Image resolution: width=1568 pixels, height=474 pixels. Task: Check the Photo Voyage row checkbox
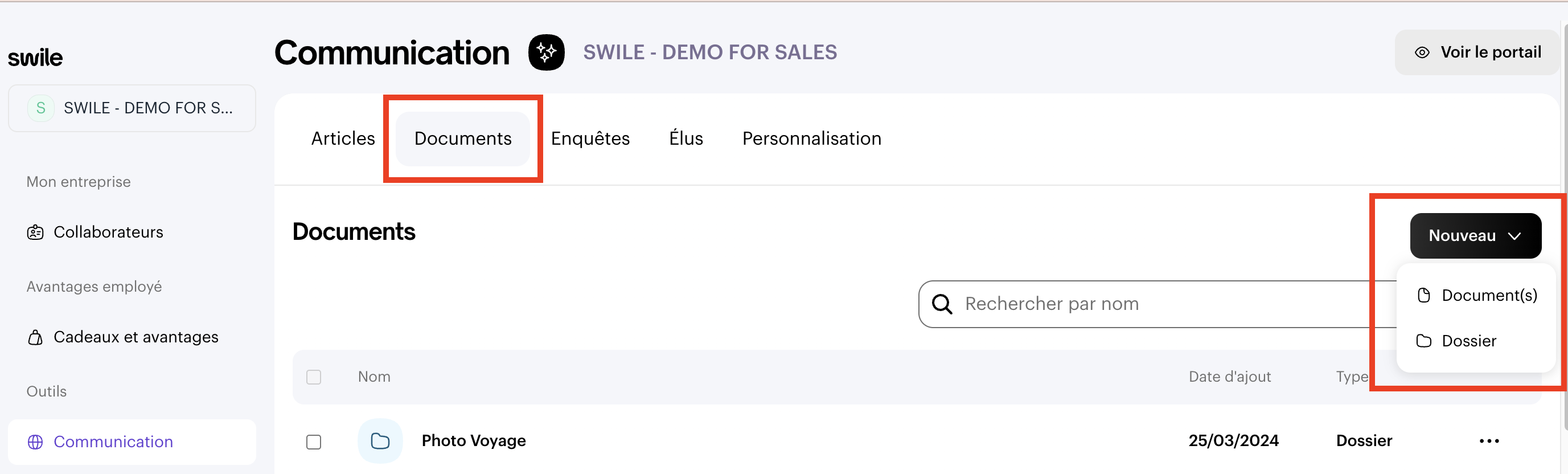(314, 441)
